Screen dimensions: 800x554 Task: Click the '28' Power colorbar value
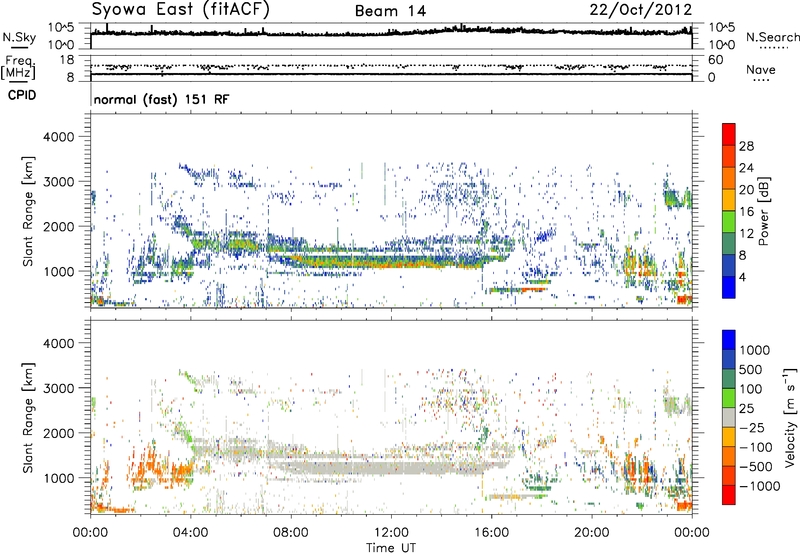click(746, 146)
